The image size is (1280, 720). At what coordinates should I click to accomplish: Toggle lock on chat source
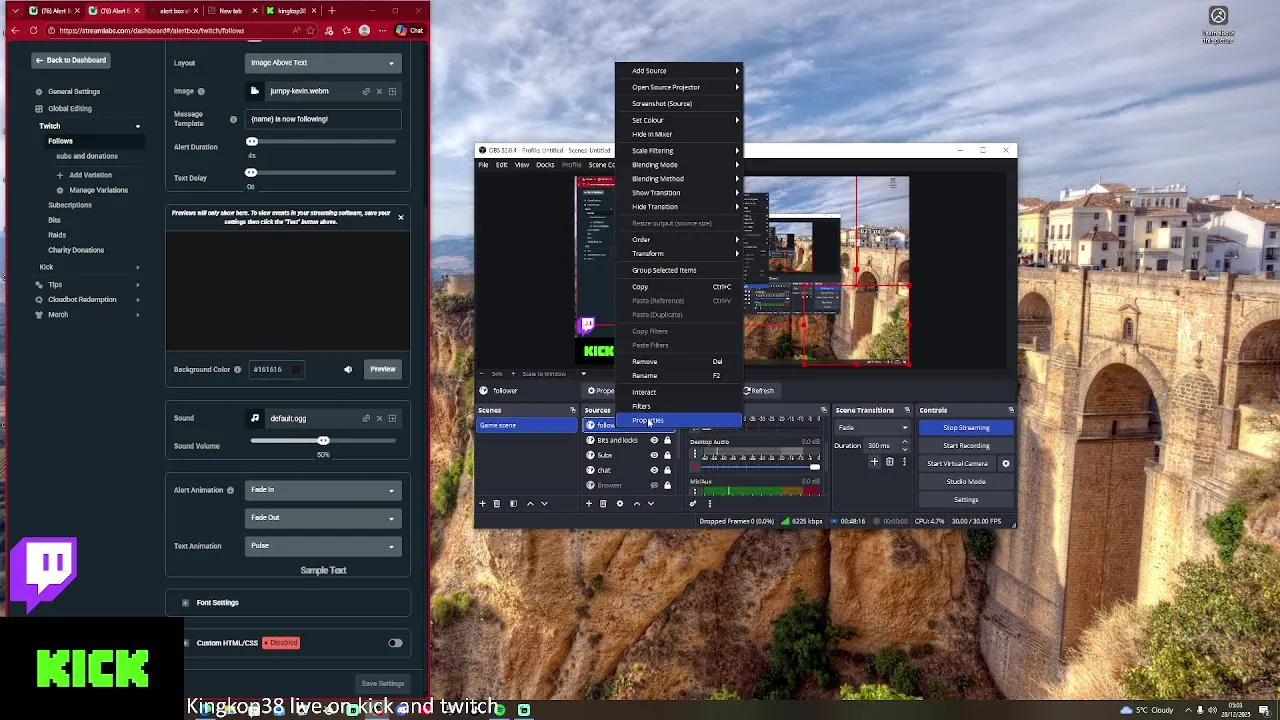(667, 470)
